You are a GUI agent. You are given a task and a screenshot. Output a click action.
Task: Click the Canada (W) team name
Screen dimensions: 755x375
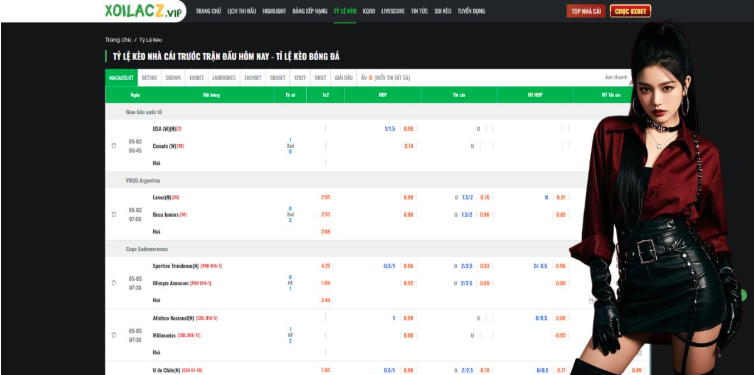[164, 146]
